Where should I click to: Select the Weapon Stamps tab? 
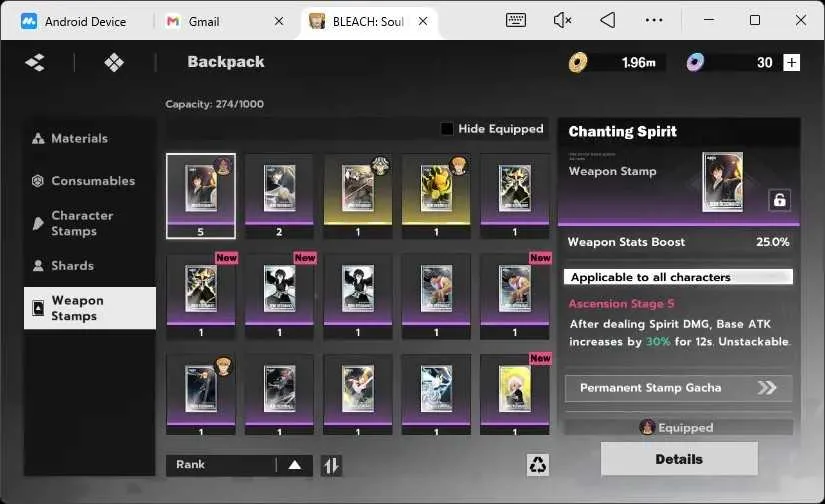pos(89,308)
